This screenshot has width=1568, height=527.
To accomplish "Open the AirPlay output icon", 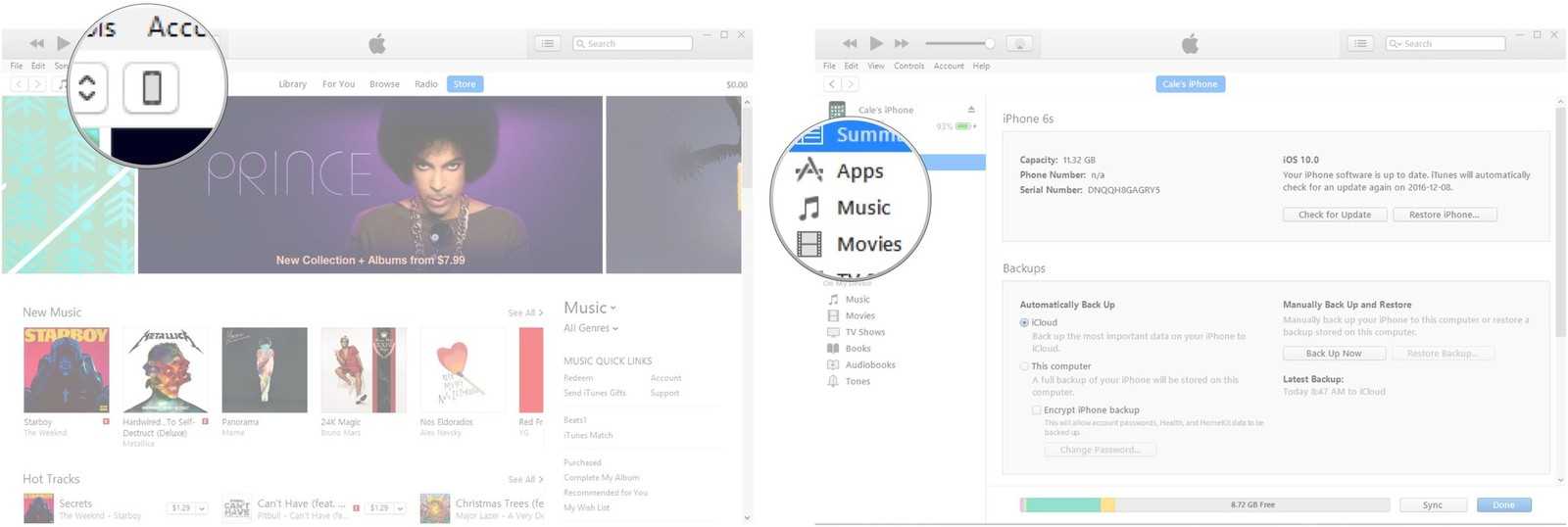I will [x=1019, y=43].
